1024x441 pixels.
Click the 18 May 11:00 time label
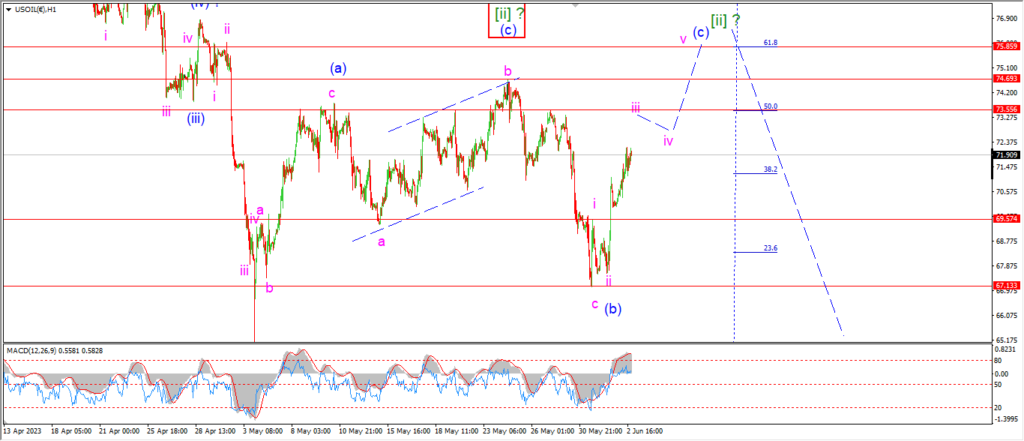455,431
